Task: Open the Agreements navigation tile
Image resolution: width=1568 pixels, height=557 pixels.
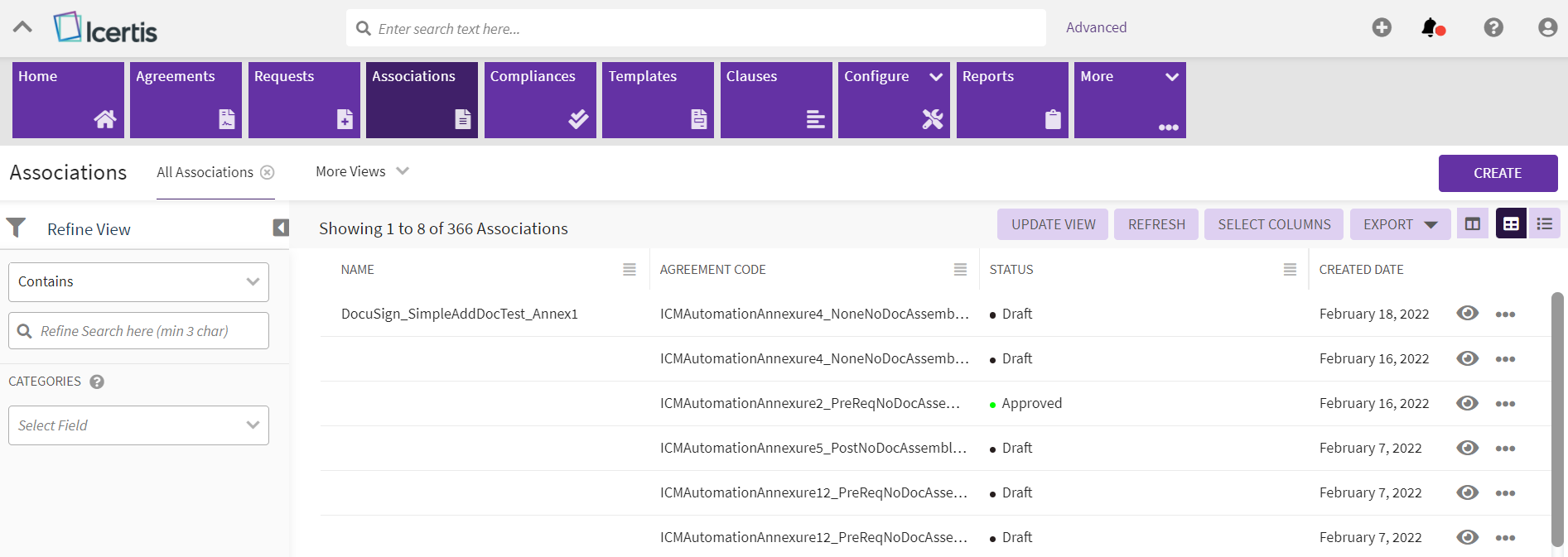Action: point(186,99)
